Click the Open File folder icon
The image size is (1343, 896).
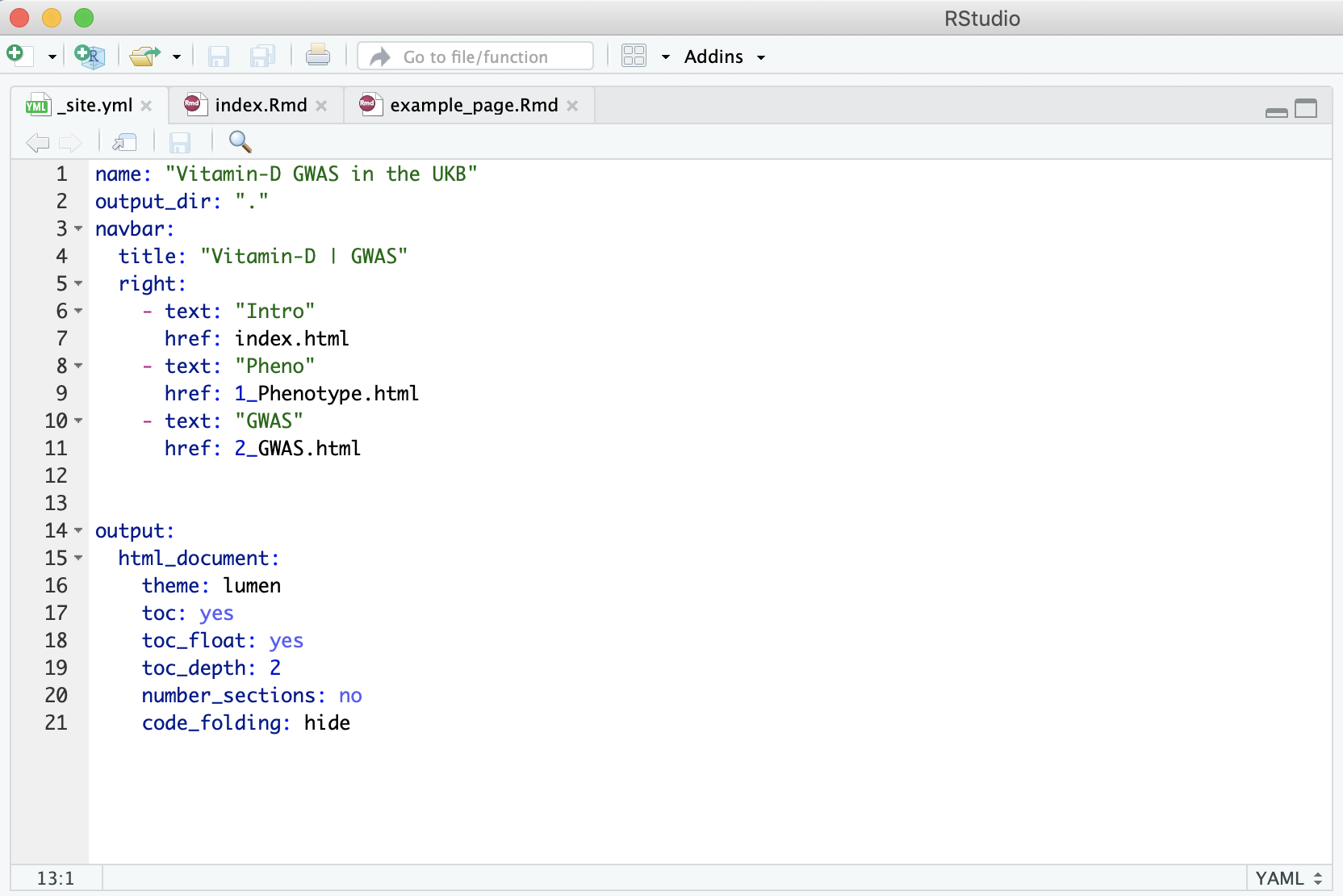point(145,56)
